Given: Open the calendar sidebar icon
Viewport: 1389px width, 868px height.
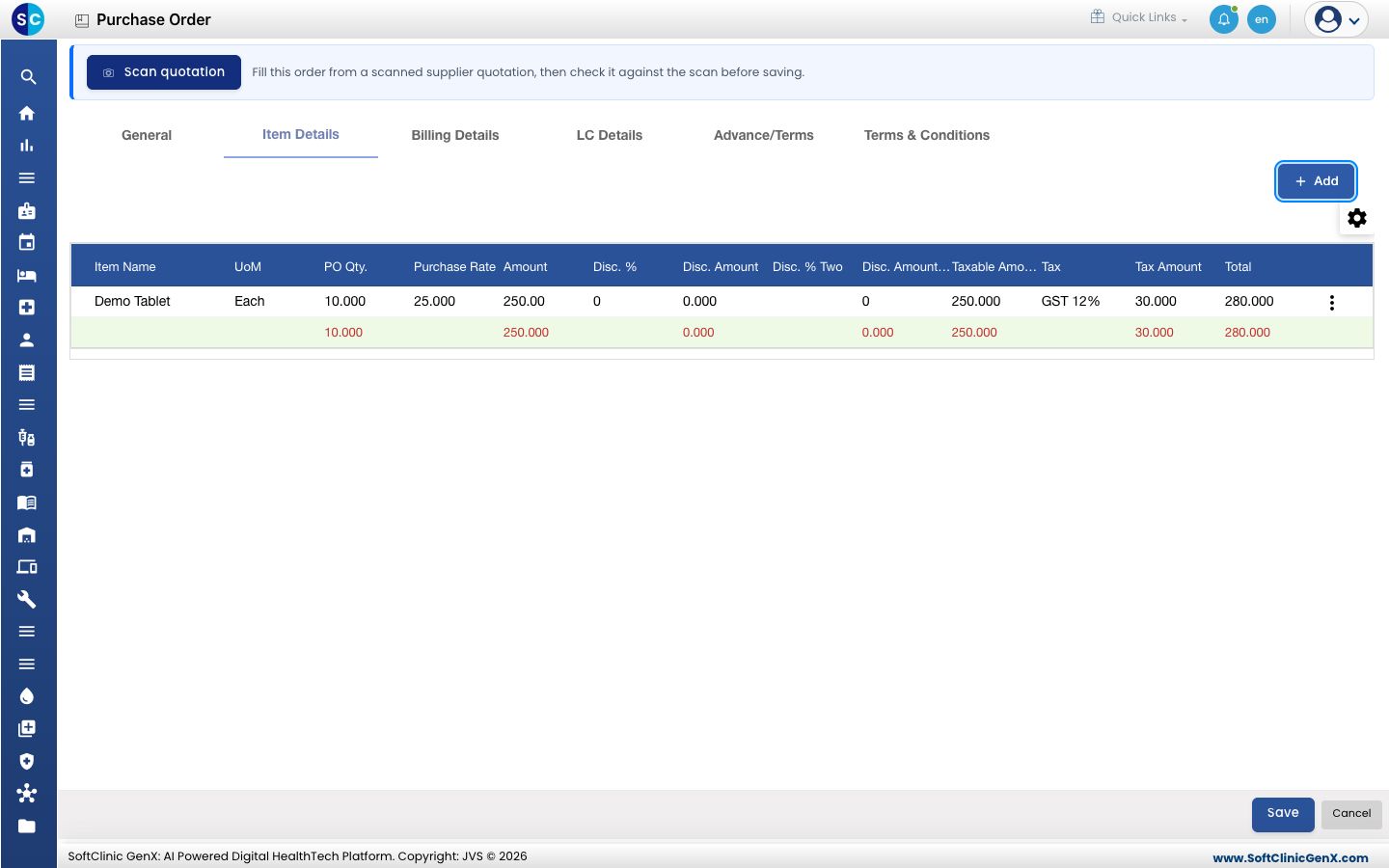Looking at the screenshot, I should coord(27,243).
